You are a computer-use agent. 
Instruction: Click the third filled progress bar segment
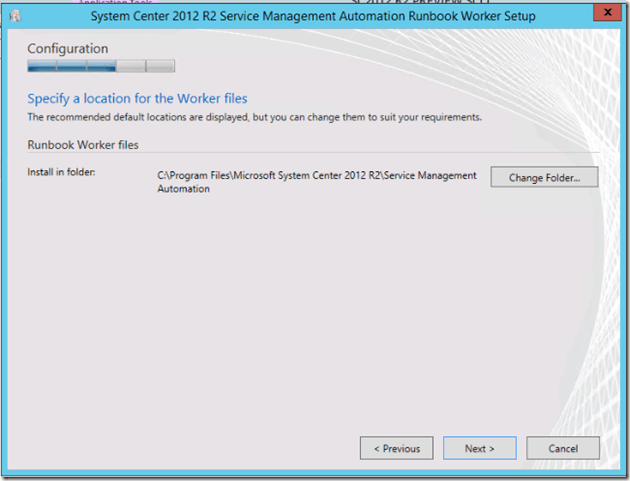(x=101, y=67)
